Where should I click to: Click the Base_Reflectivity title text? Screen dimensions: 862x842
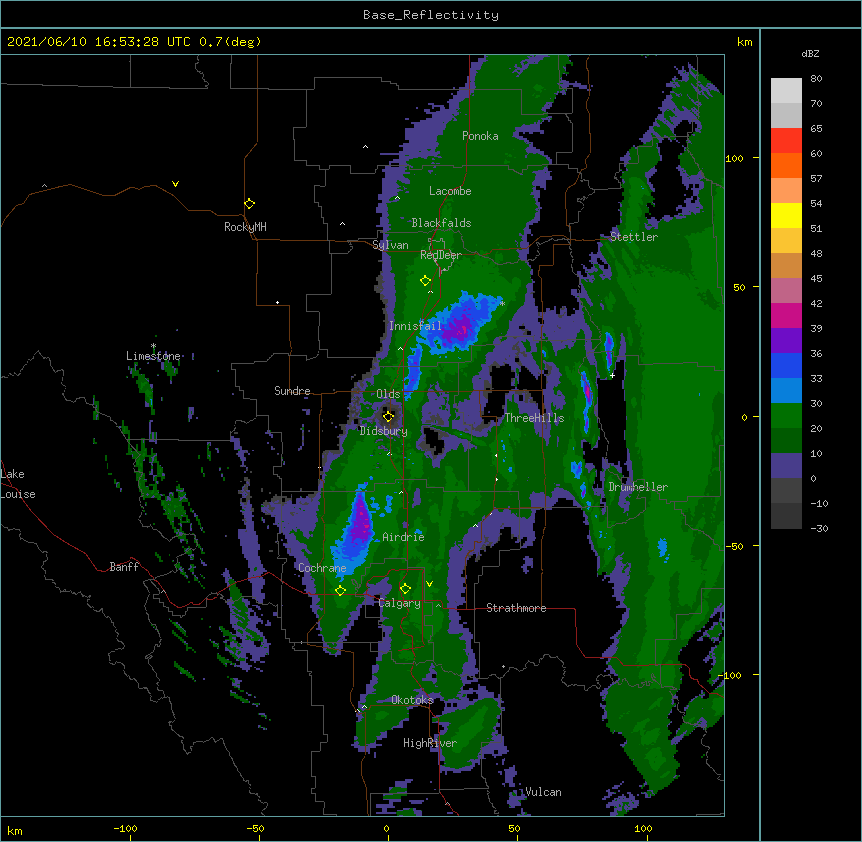tap(431, 15)
